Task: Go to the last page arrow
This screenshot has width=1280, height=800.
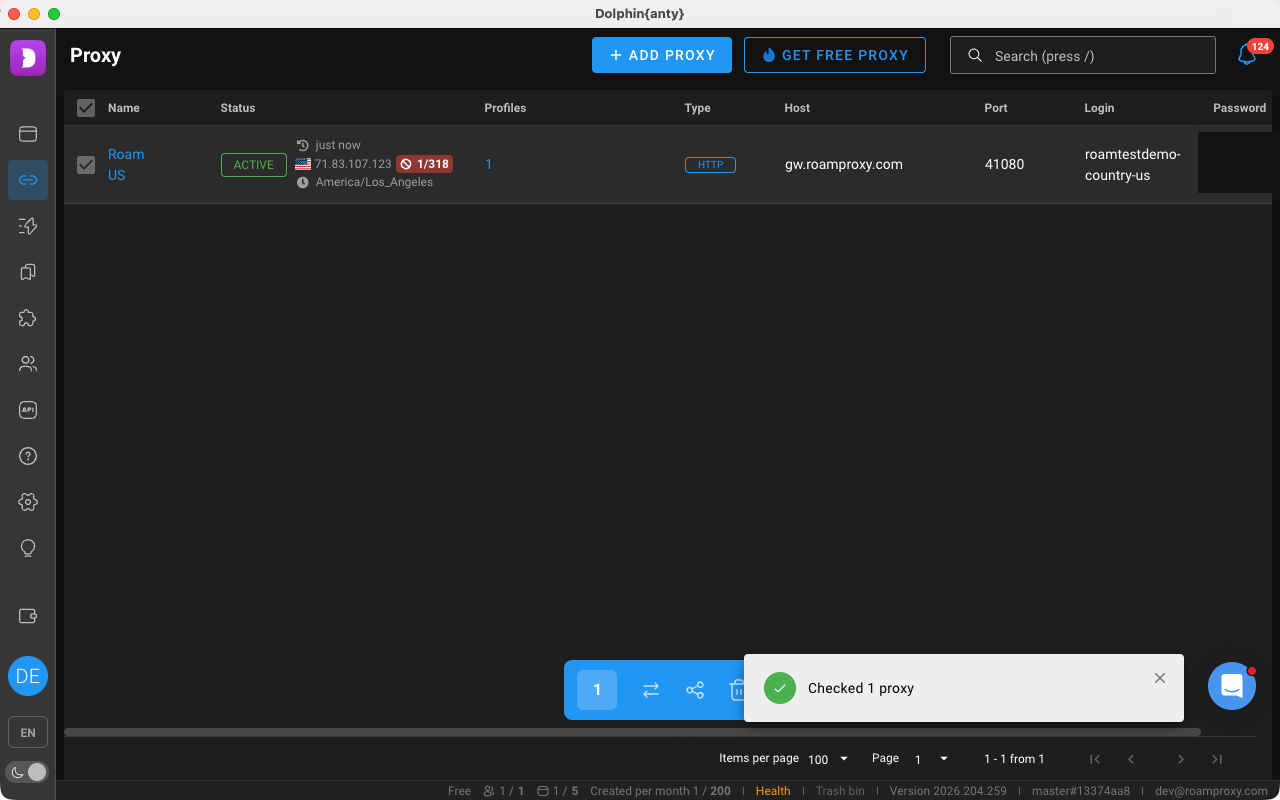Action: tap(1217, 759)
